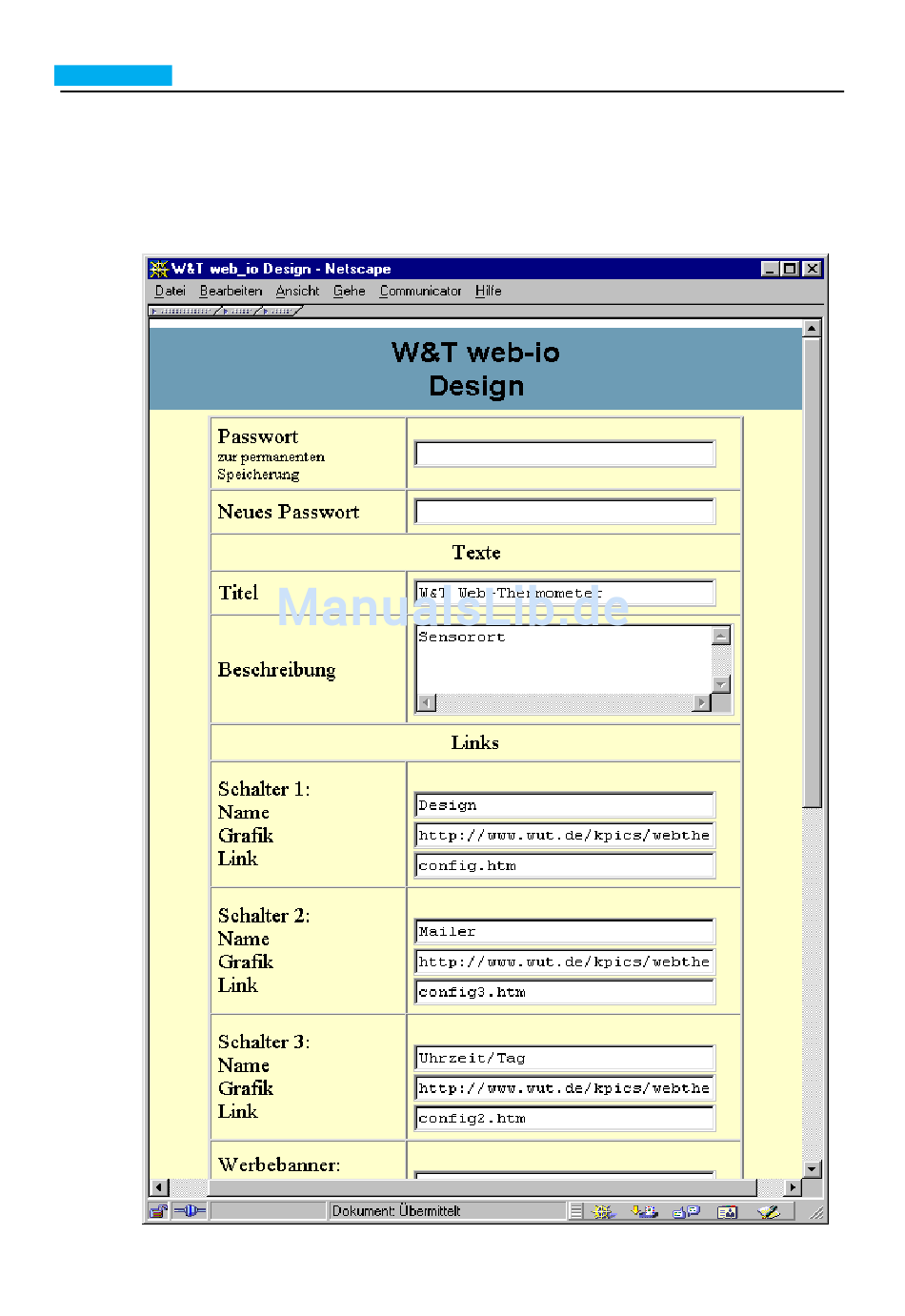
Task: Open the Communicator menu
Action: coord(420,291)
